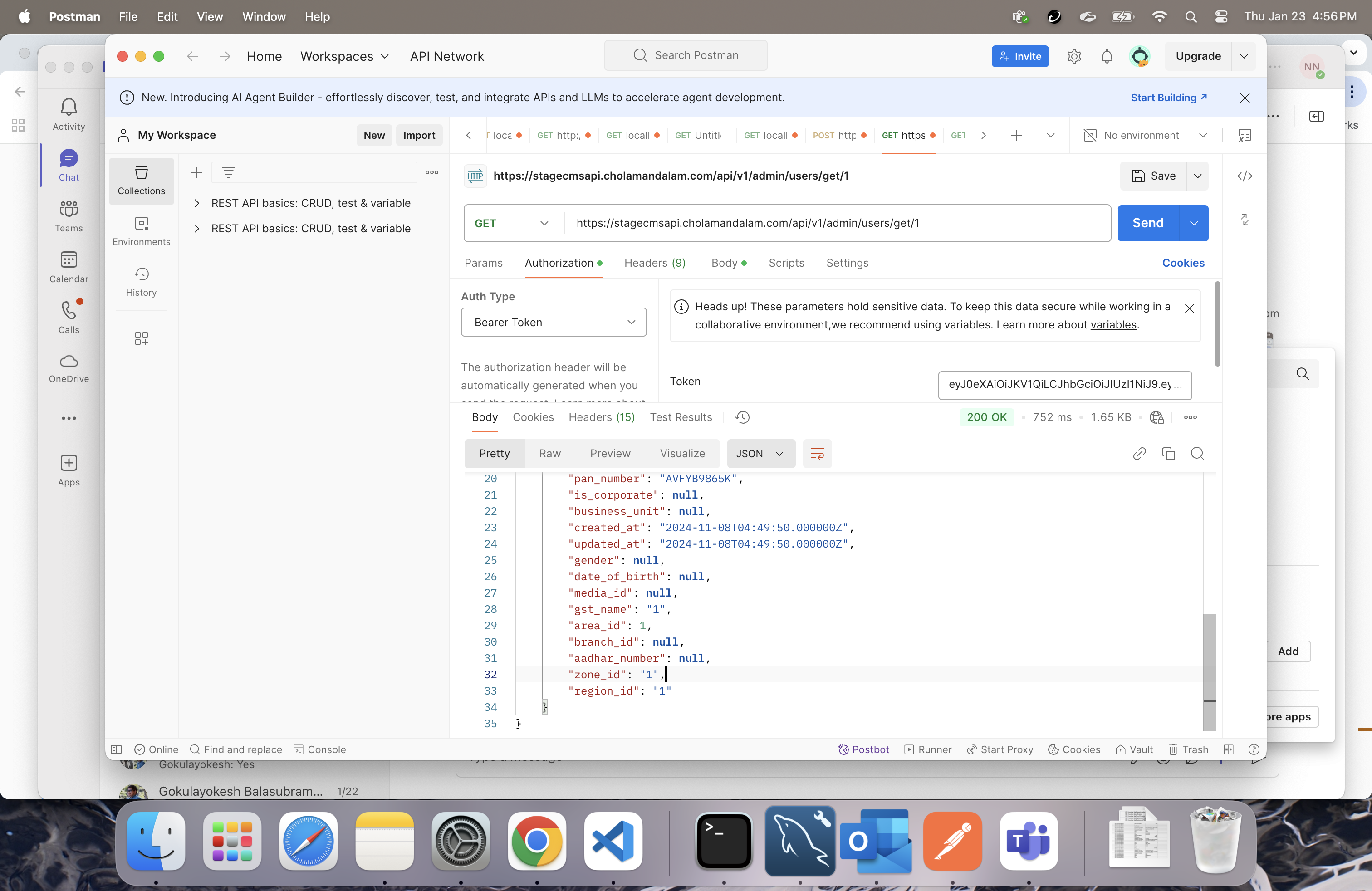1372x891 pixels.
Task: Select the Raw response view
Action: pos(549,454)
